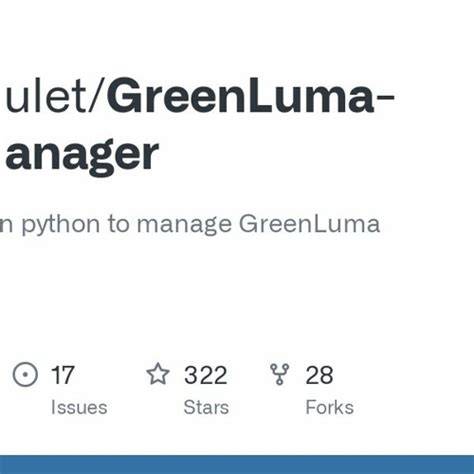Select the issue count 17
The width and height of the screenshot is (474, 474).
coord(62,375)
